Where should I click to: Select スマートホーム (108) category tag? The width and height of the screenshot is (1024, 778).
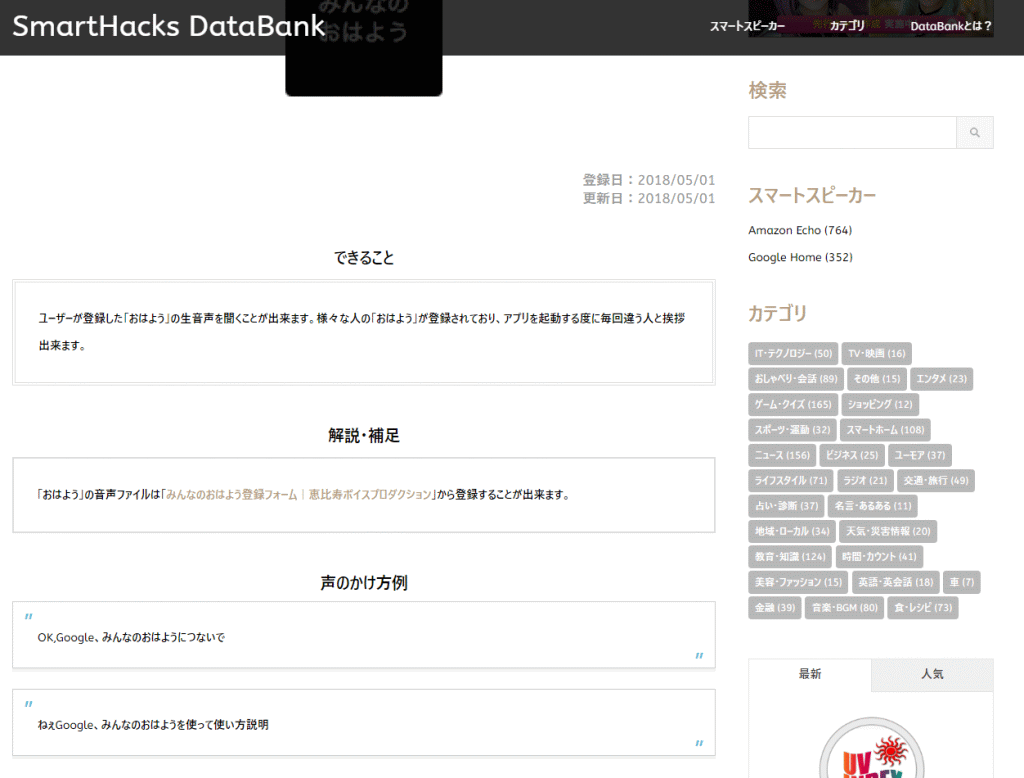coord(885,430)
